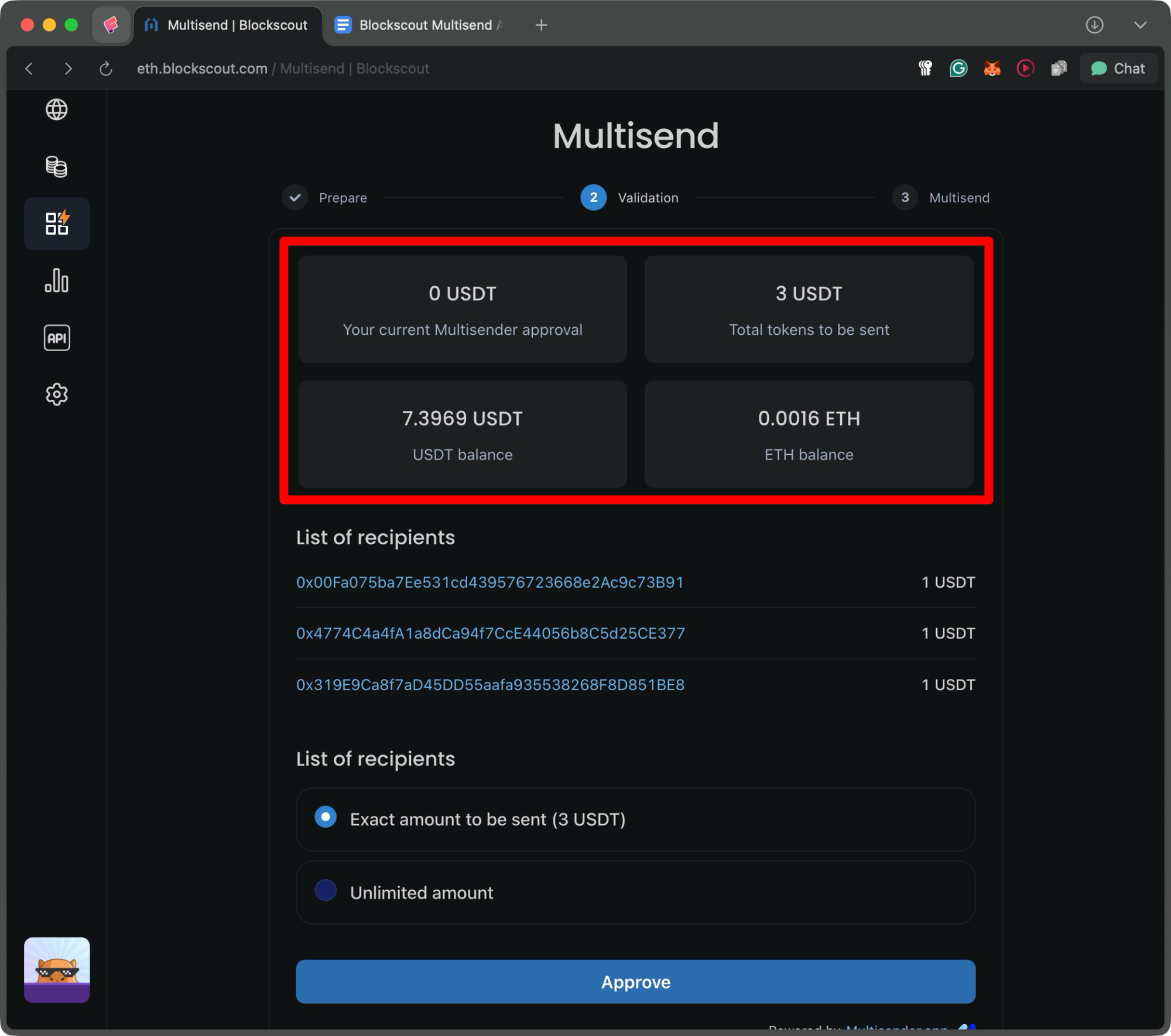This screenshot has width=1171, height=1036.
Task: Open recipient address starting with 0x00Fa075
Action: [489, 582]
